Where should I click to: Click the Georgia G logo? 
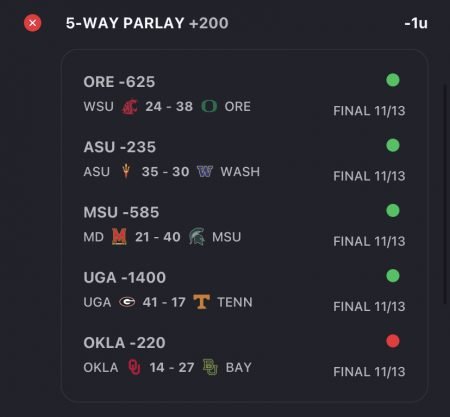click(127, 302)
